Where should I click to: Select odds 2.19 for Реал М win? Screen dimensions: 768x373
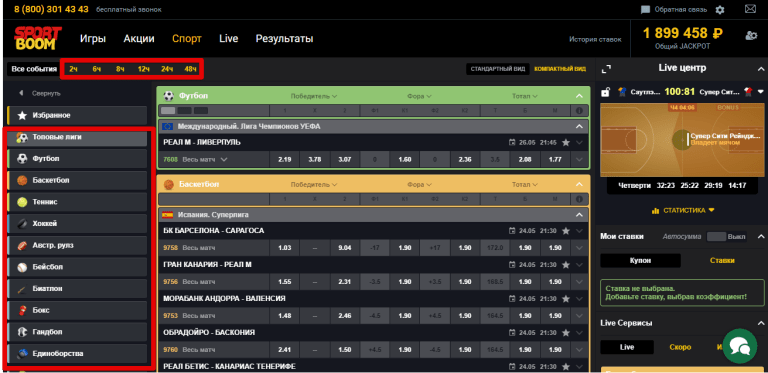coord(285,159)
